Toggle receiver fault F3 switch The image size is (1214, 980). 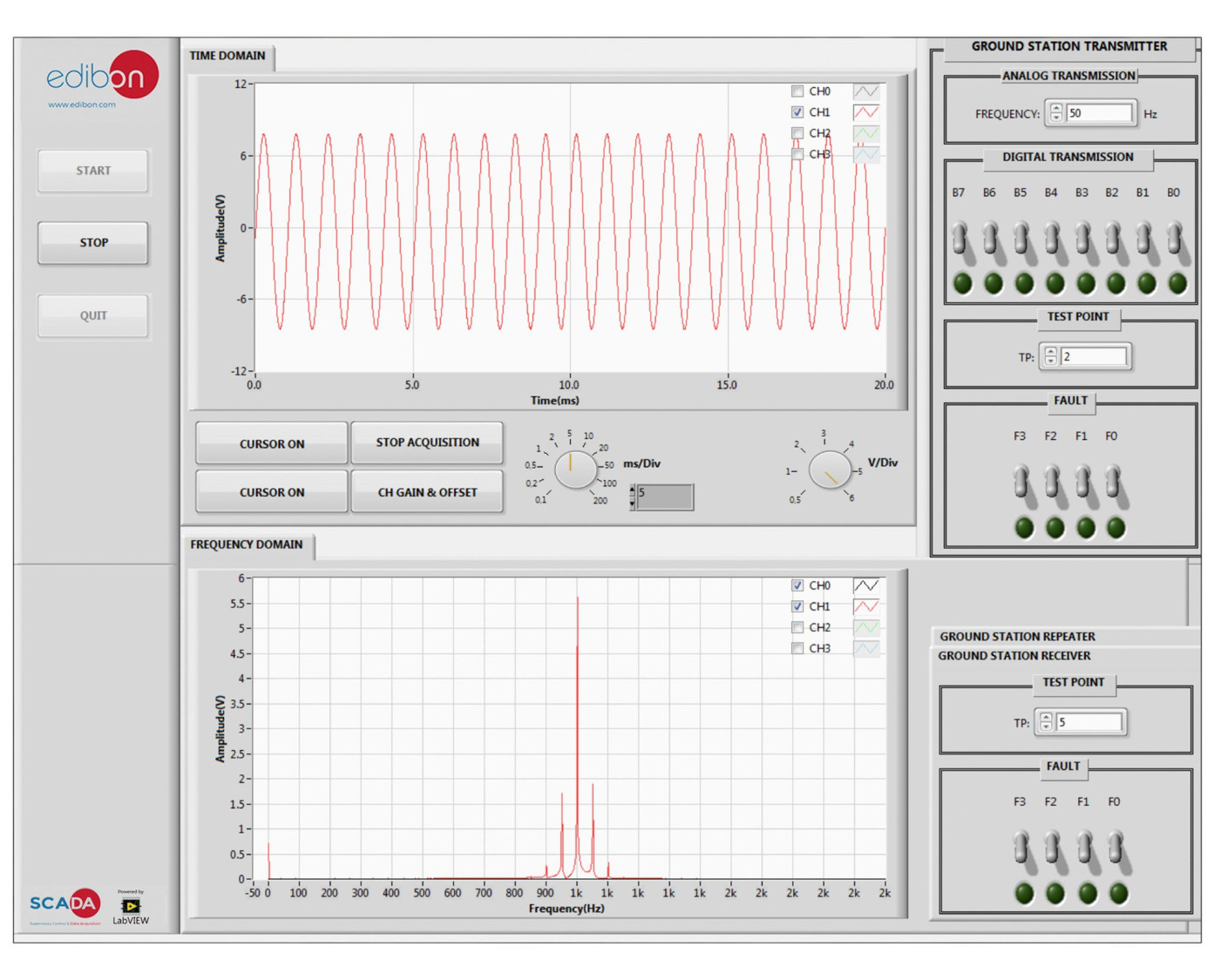(1021, 848)
